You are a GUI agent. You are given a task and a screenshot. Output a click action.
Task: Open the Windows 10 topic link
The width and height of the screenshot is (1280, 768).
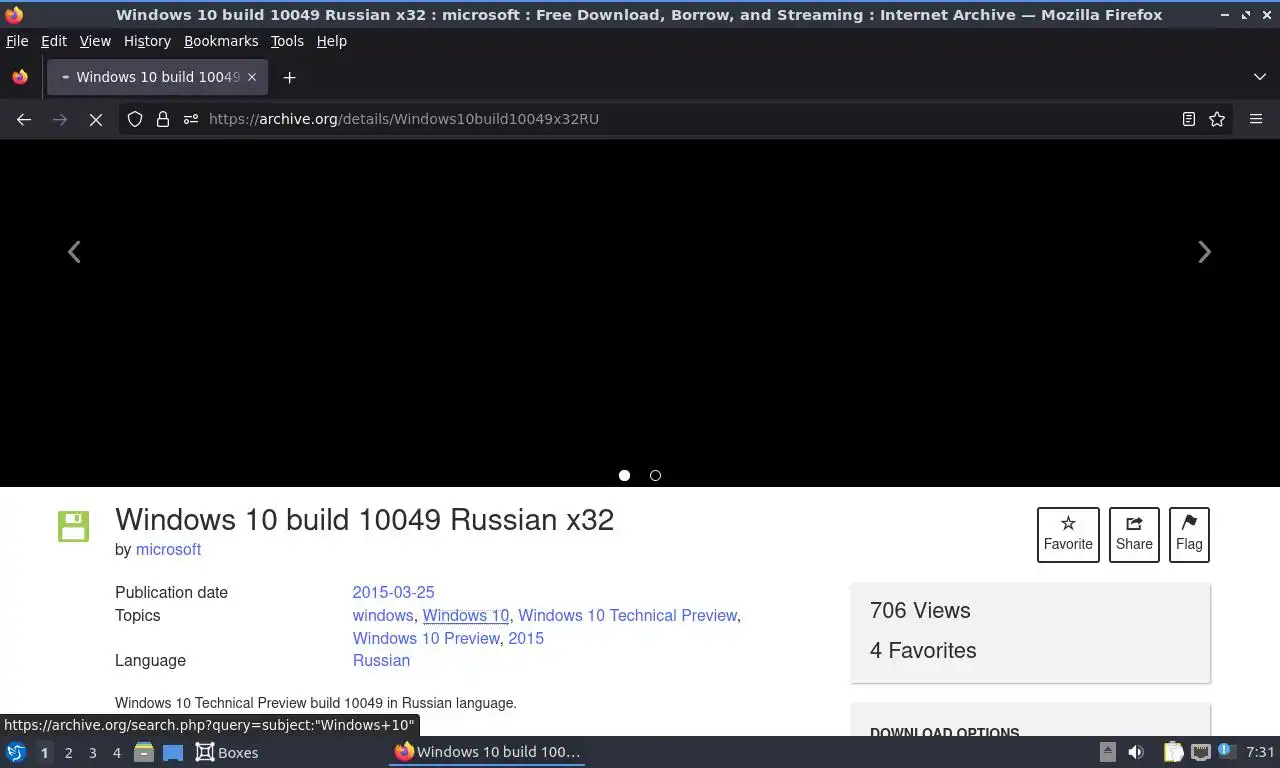point(466,615)
